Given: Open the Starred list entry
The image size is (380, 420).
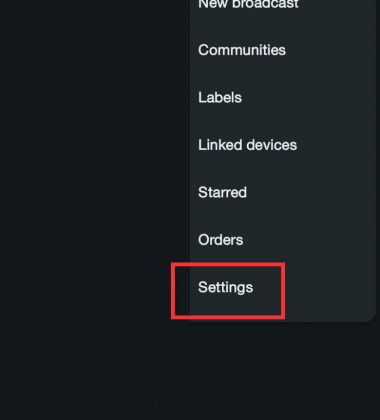Looking at the screenshot, I should [x=283, y=192].
